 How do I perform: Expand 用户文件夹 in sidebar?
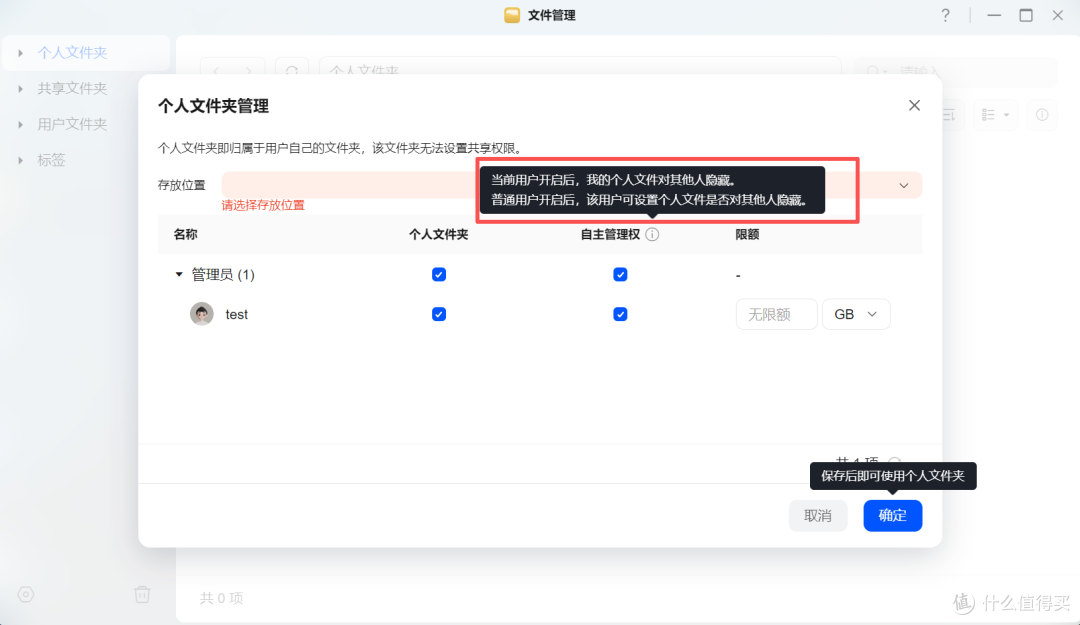click(x=21, y=124)
